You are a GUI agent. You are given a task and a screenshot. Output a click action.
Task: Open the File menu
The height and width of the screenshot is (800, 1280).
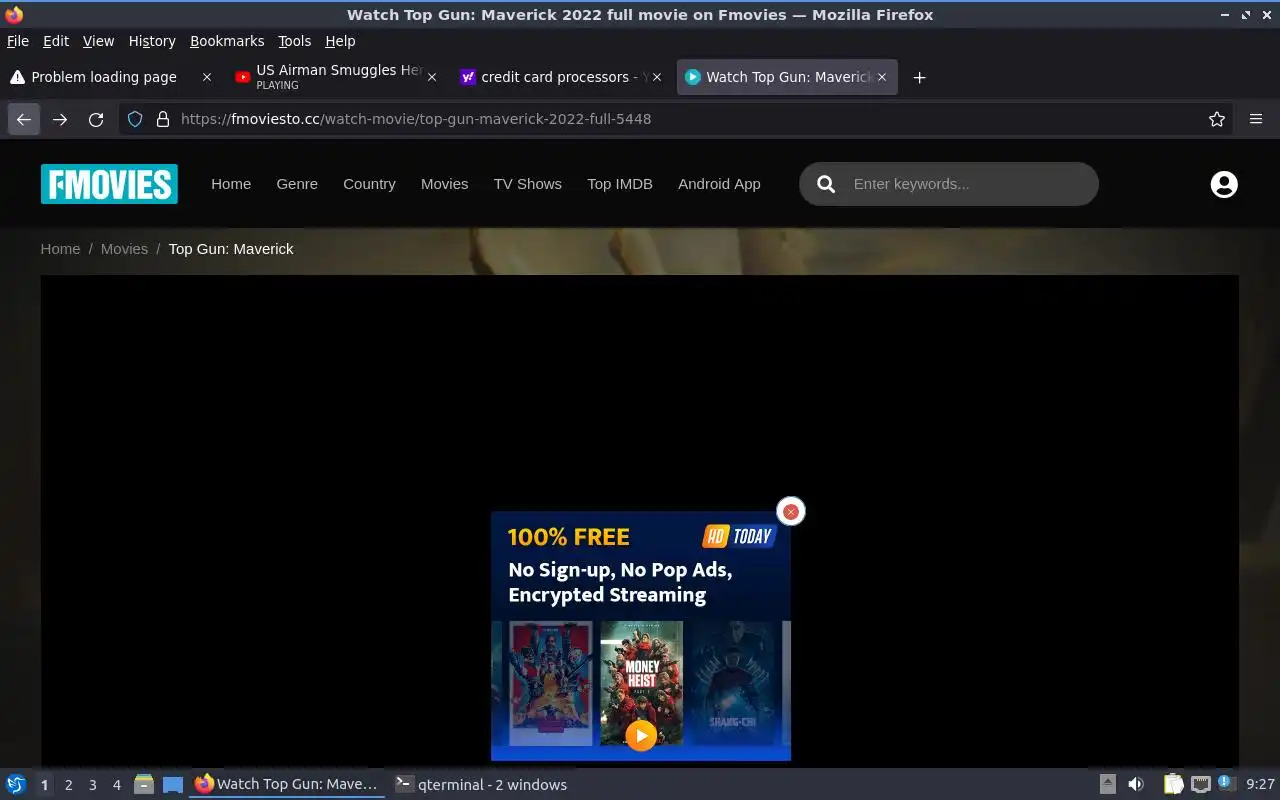[18, 41]
